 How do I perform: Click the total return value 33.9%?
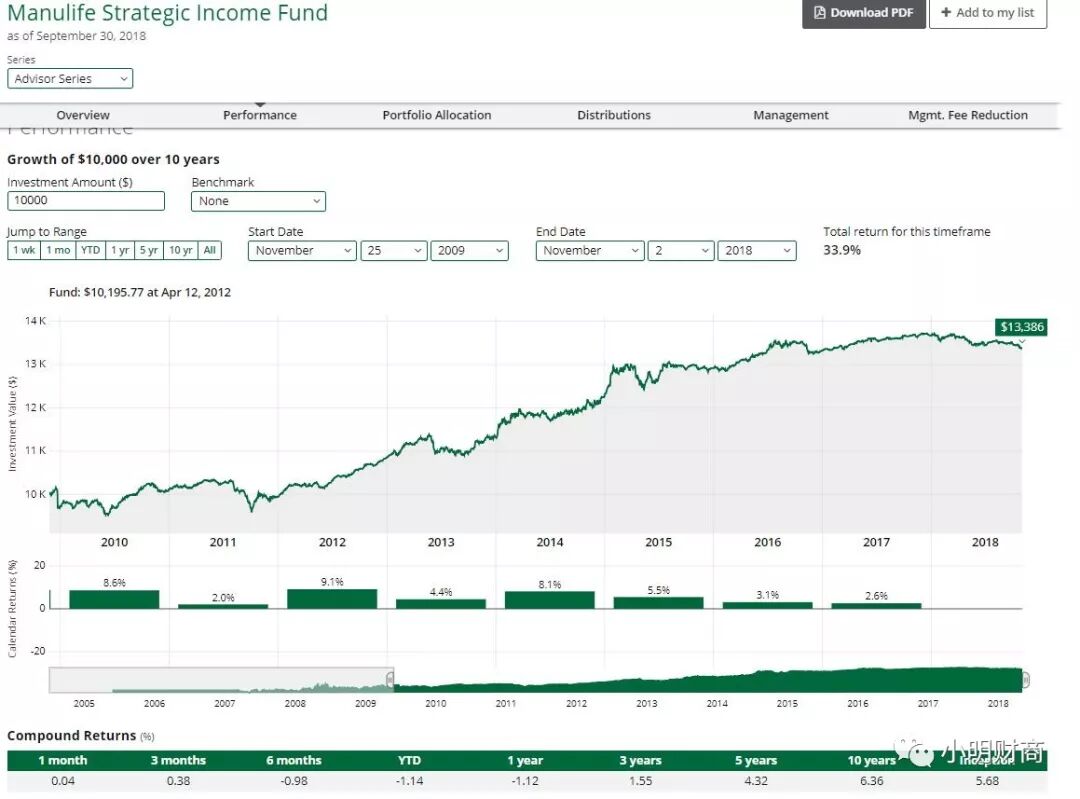pos(842,250)
